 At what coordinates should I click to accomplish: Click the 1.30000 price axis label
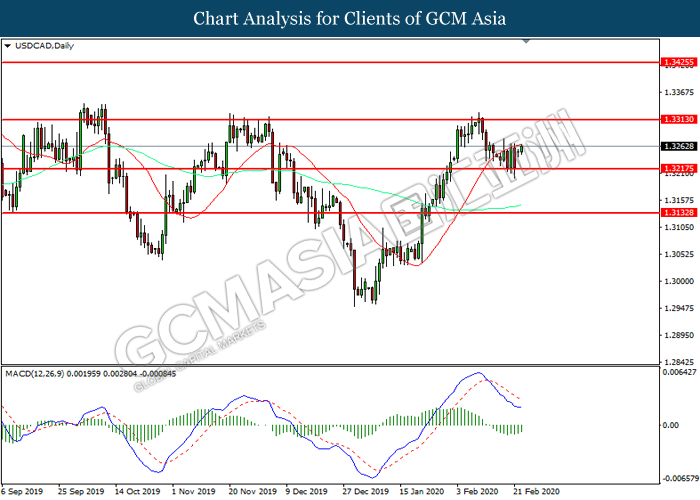678,281
